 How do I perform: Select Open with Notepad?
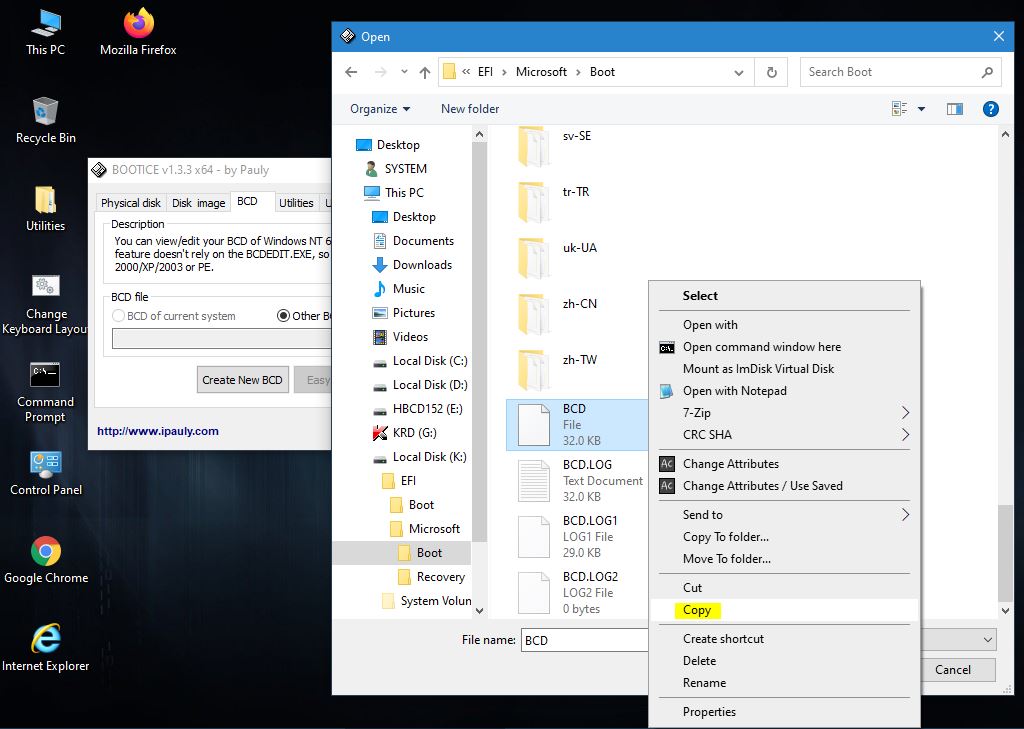[734, 391]
